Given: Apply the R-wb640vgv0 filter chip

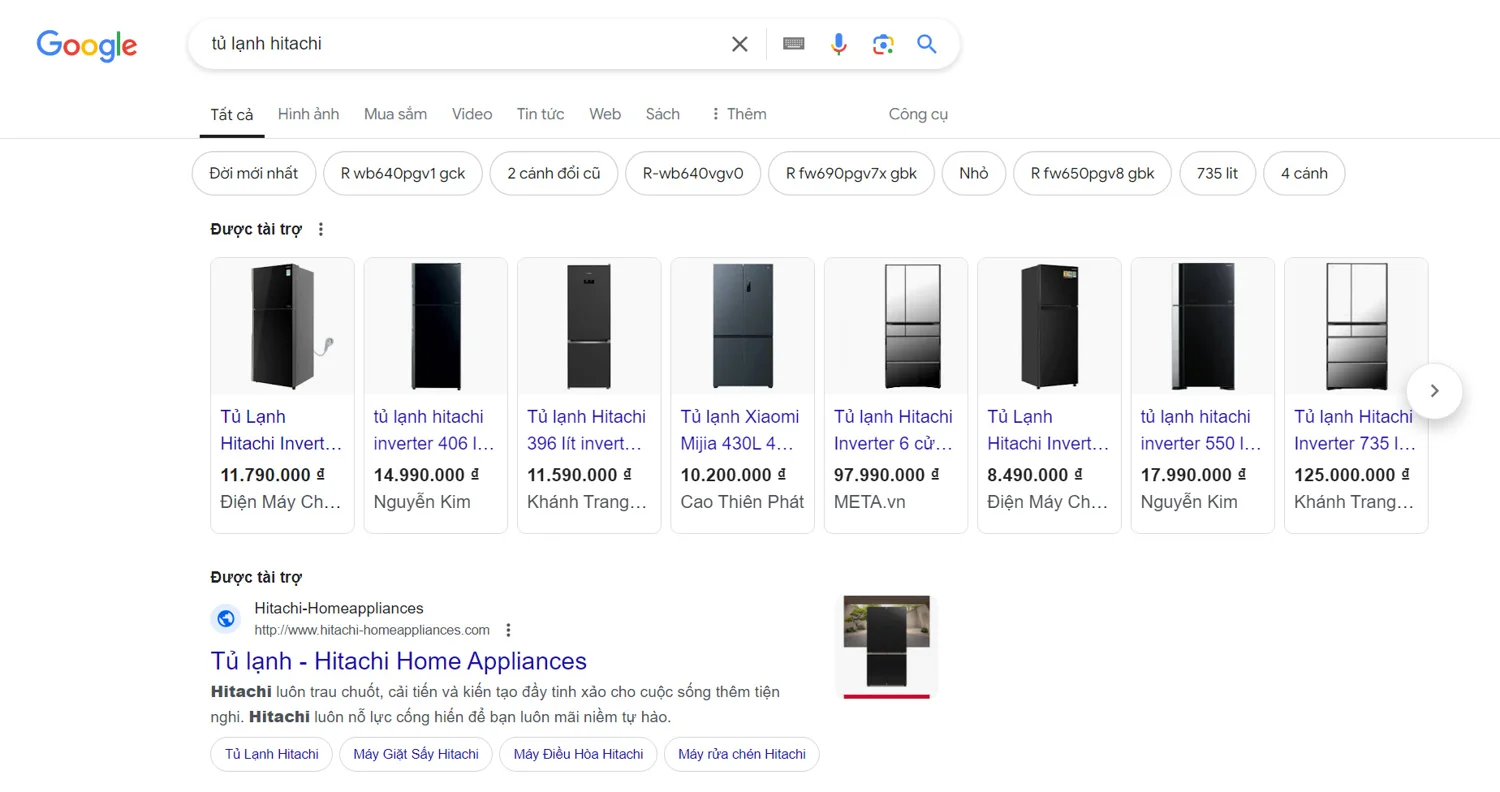Looking at the screenshot, I should [693, 173].
